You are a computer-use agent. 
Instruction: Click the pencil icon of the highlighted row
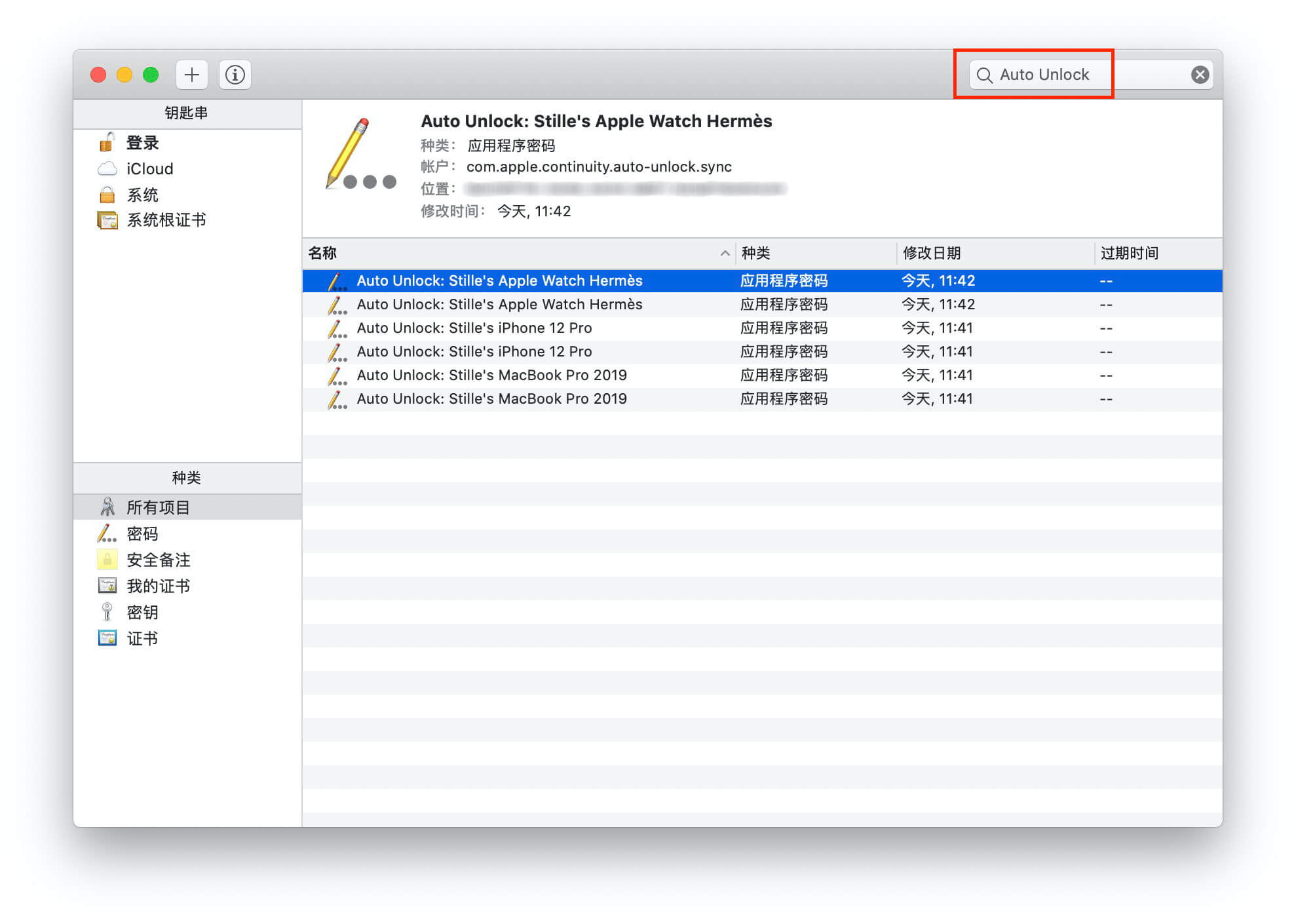click(337, 281)
